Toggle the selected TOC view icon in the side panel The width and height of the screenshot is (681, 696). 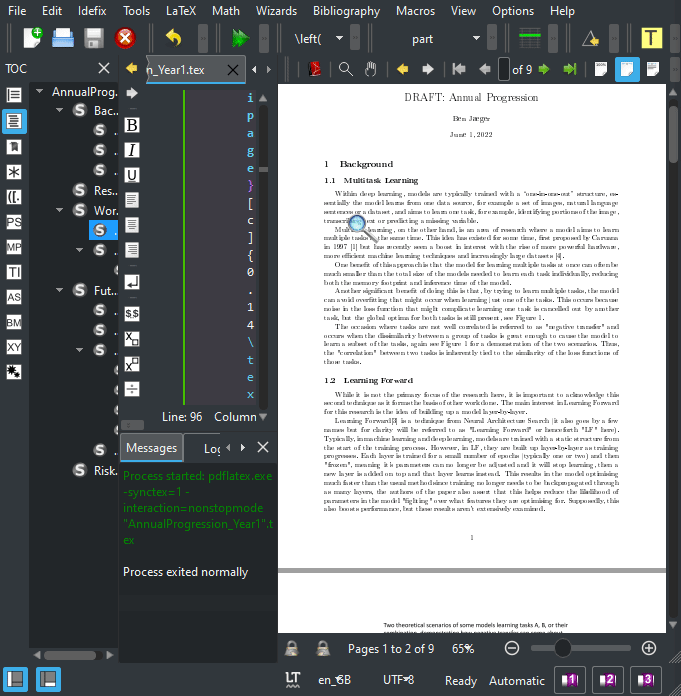14,121
